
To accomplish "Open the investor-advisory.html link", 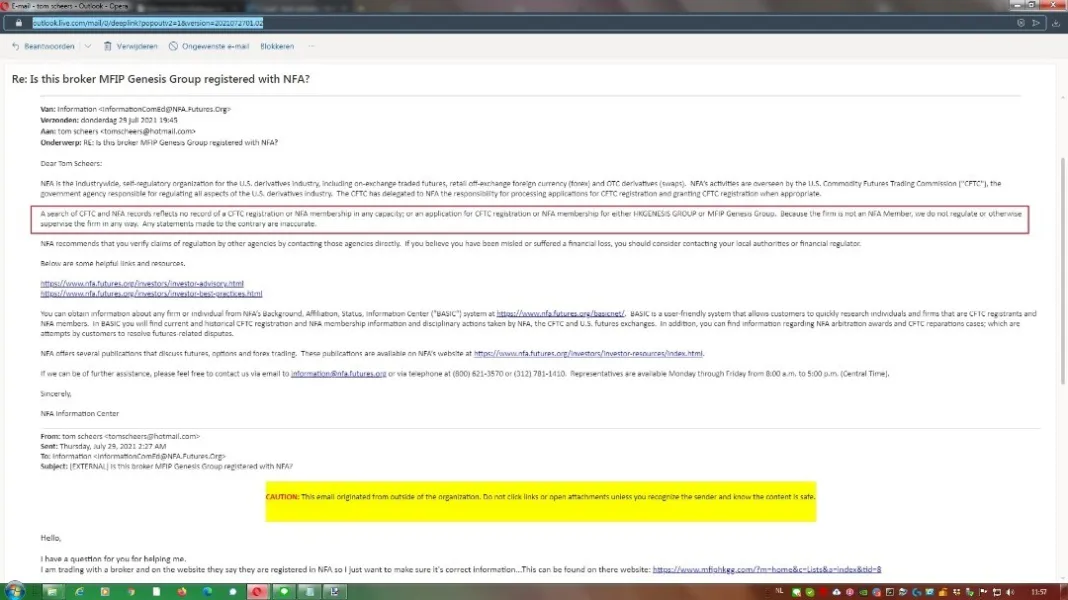I will [142, 284].
